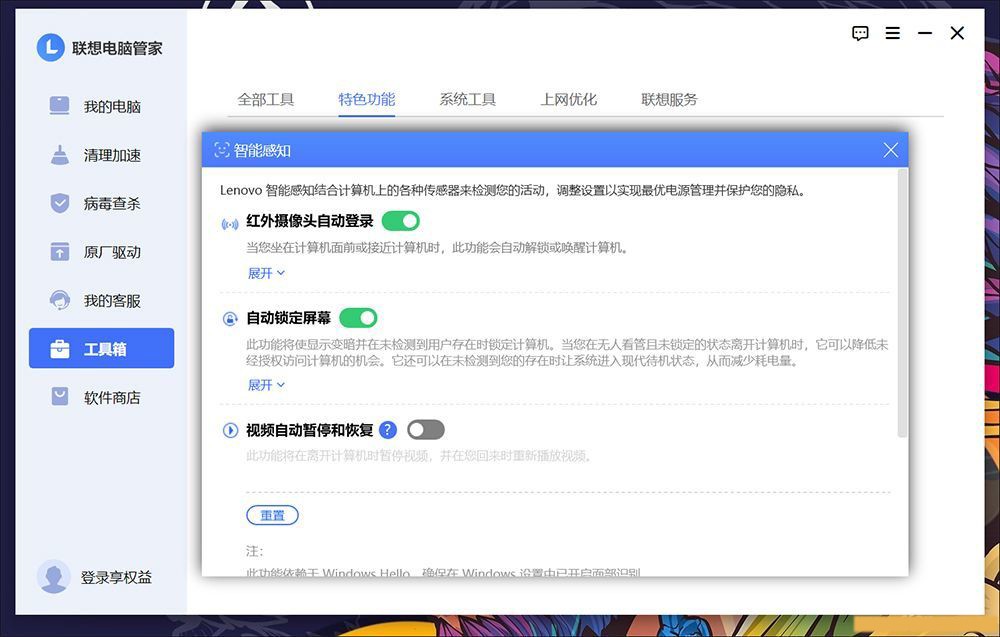Open the feedback chat bubble icon
The image size is (1000, 637).
pyautogui.click(x=860, y=33)
